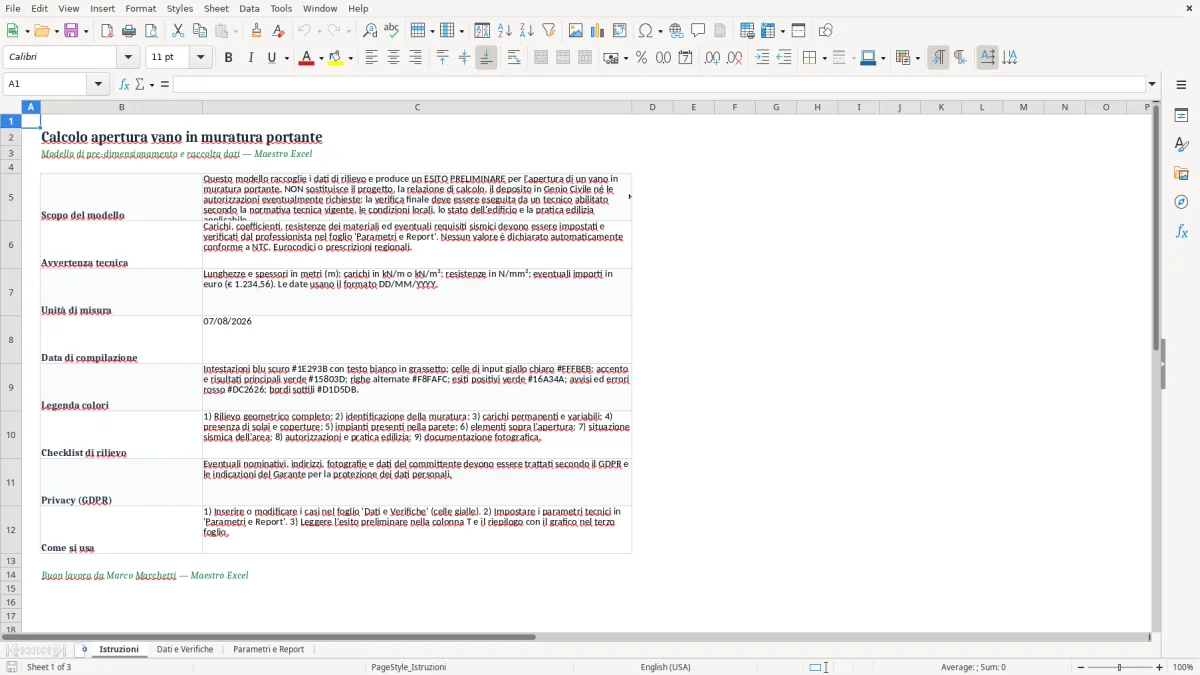
Task: Click the Print icon
Action: pyautogui.click(x=129, y=31)
